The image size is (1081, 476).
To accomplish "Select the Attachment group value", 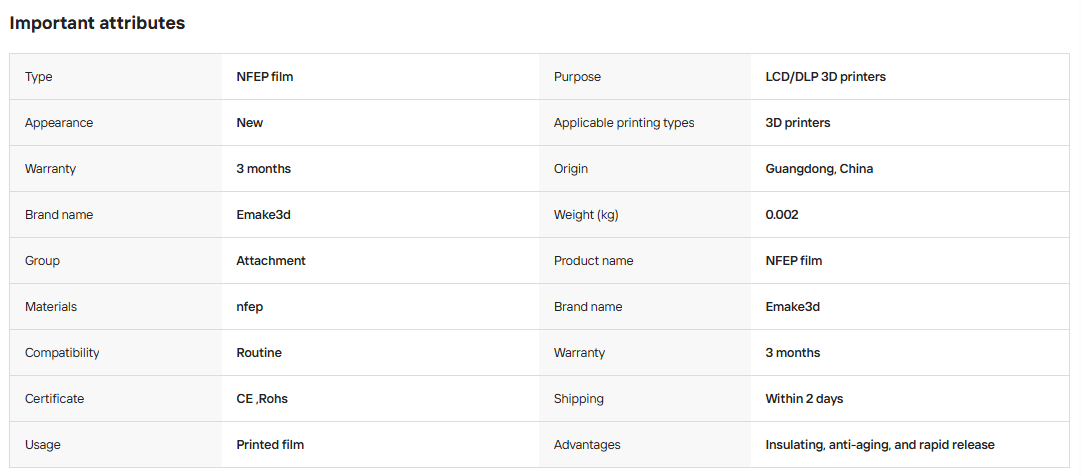I will click(x=271, y=261).
